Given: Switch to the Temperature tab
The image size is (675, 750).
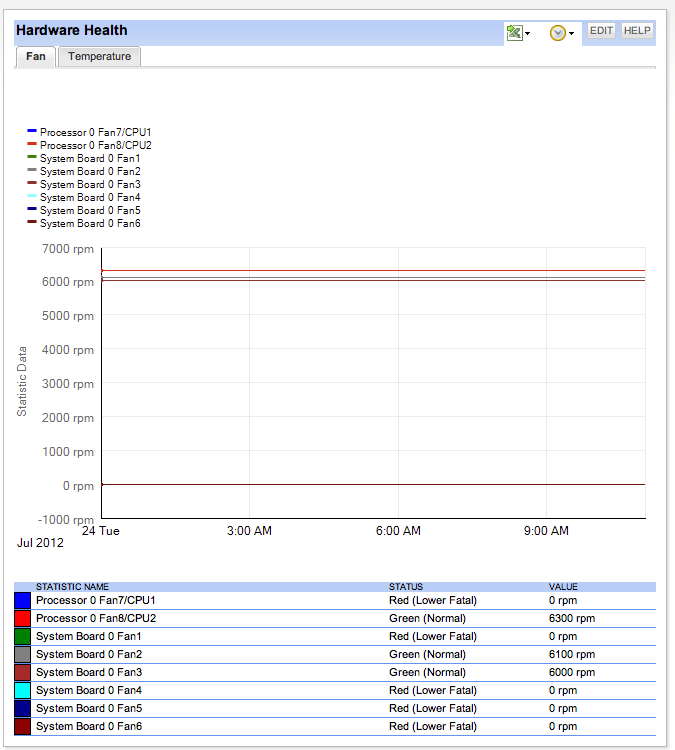Looking at the screenshot, I should (x=99, y=56).
